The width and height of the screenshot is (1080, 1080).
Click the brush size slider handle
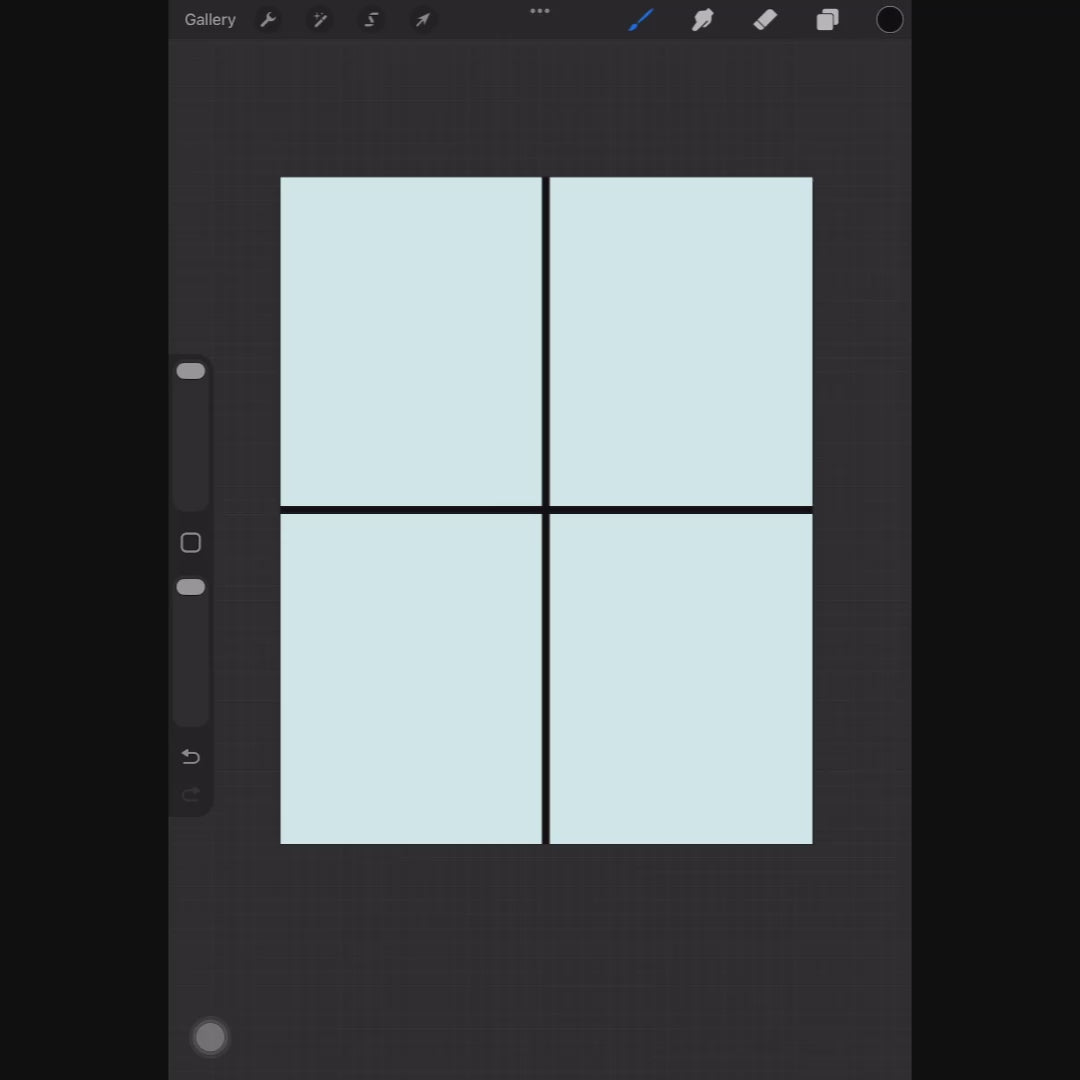tap(191, 371)
